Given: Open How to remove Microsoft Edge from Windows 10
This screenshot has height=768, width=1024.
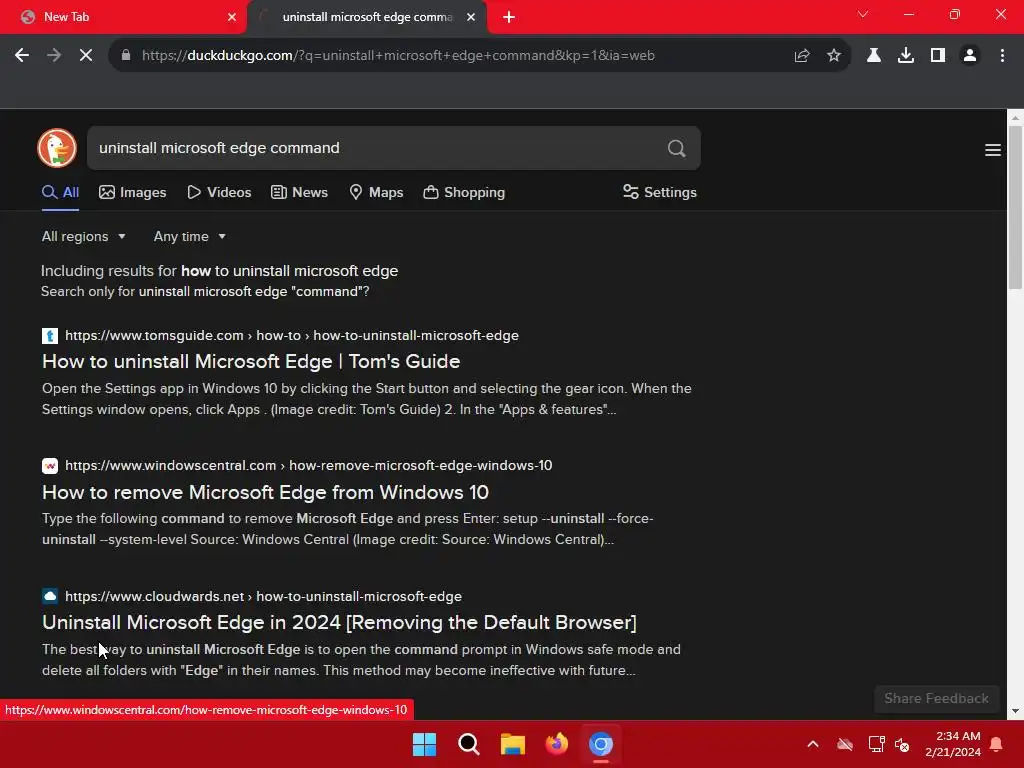Looking at the screenshot, I should point(265,492).
